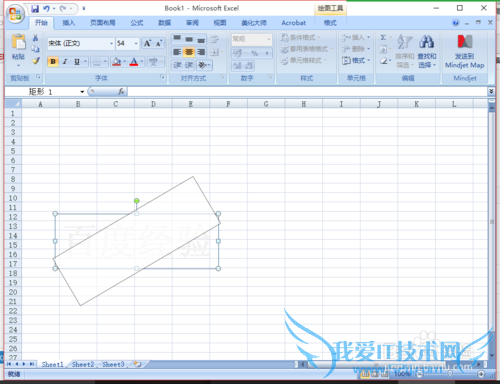Open the fill color dropdown arrow
The image size is (500, 384).
125,62
